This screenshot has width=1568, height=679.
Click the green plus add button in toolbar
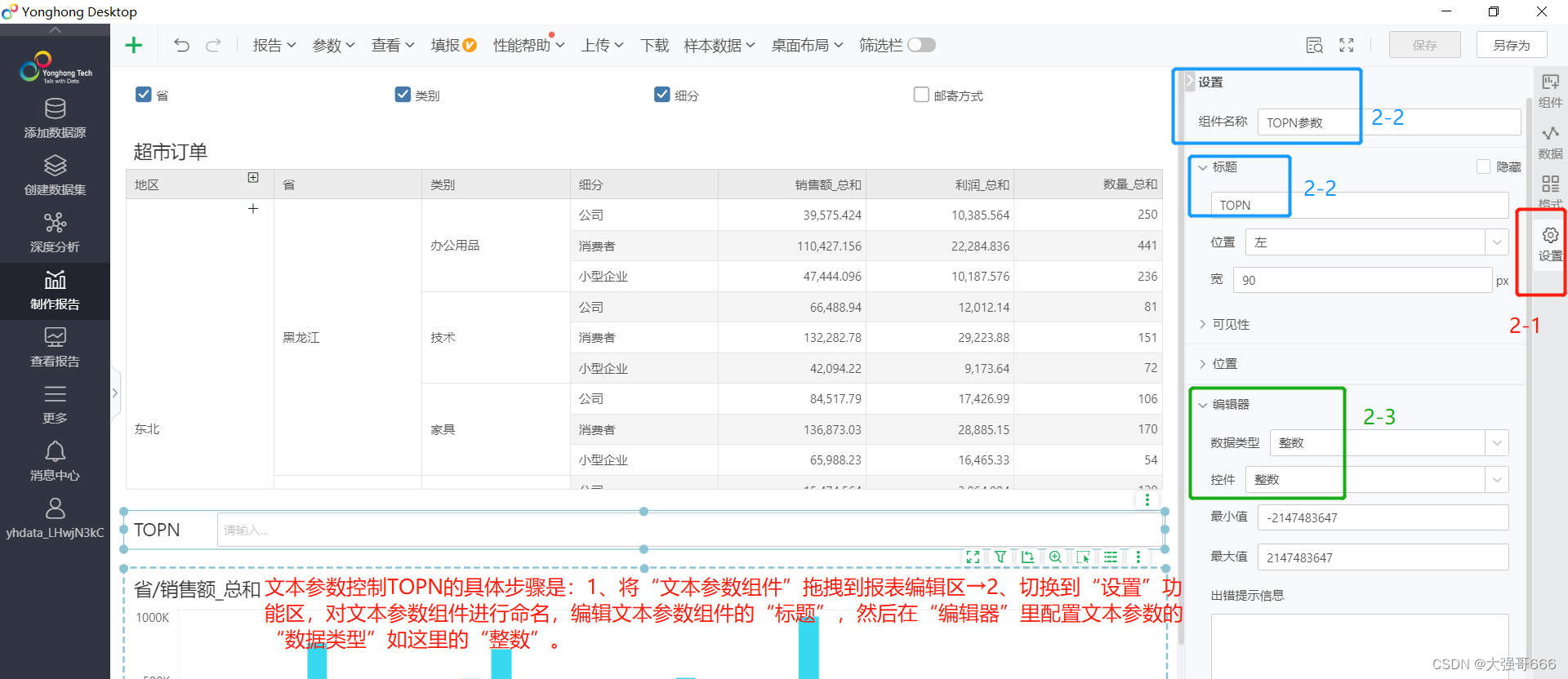coord(134,45)
